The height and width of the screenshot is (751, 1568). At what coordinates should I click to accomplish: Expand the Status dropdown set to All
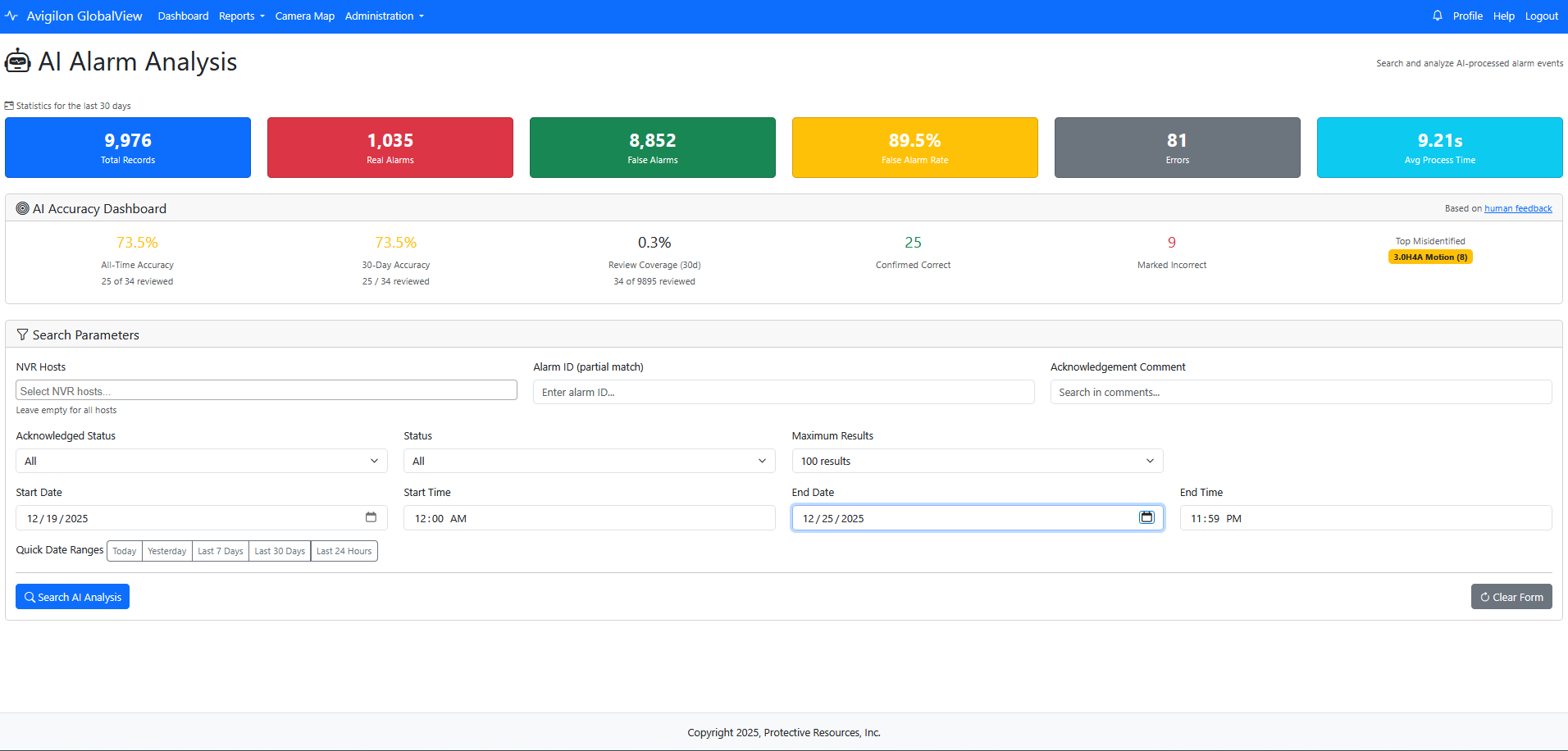590,461
